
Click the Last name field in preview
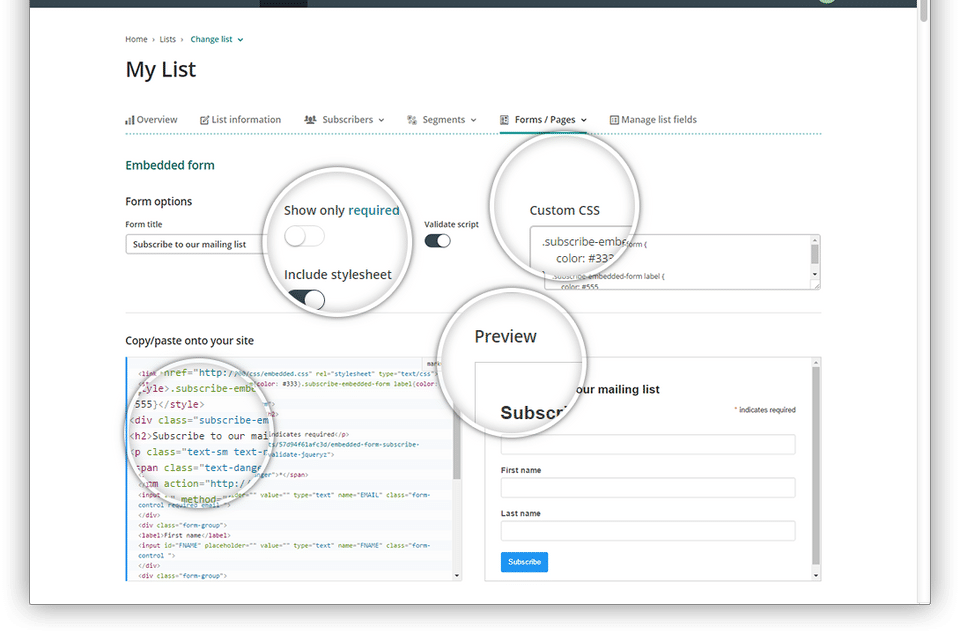[x=648, y=531]
